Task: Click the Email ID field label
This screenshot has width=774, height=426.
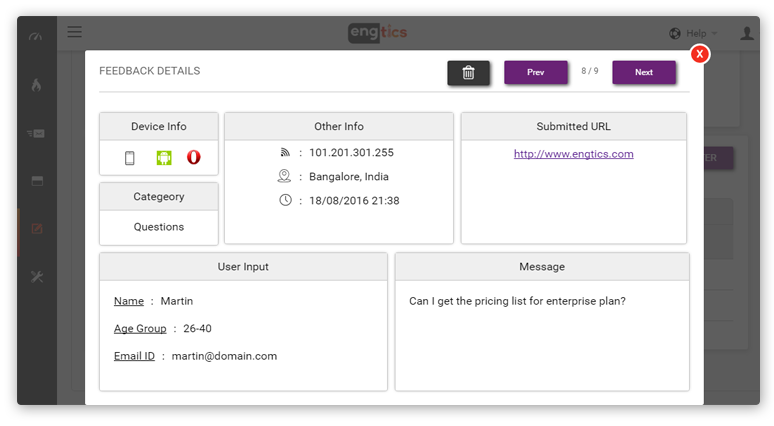Action: pyautogui.click(x=134, y=356)
